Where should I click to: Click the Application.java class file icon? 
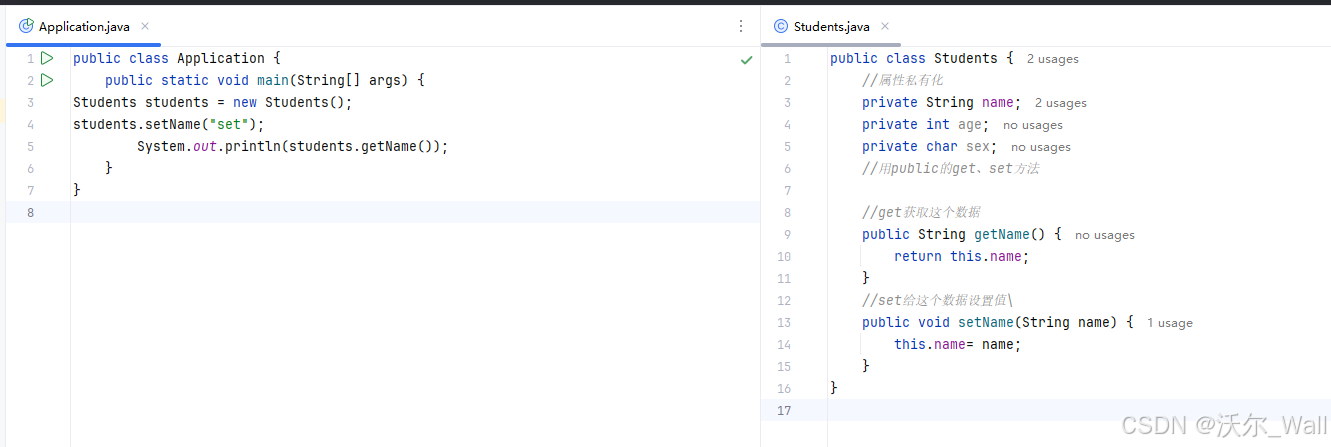click(26, 26)
